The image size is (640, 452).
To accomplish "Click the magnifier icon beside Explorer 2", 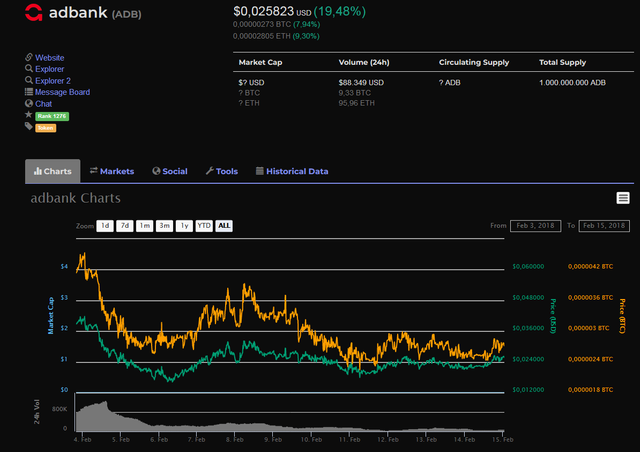I will [29, 80].
